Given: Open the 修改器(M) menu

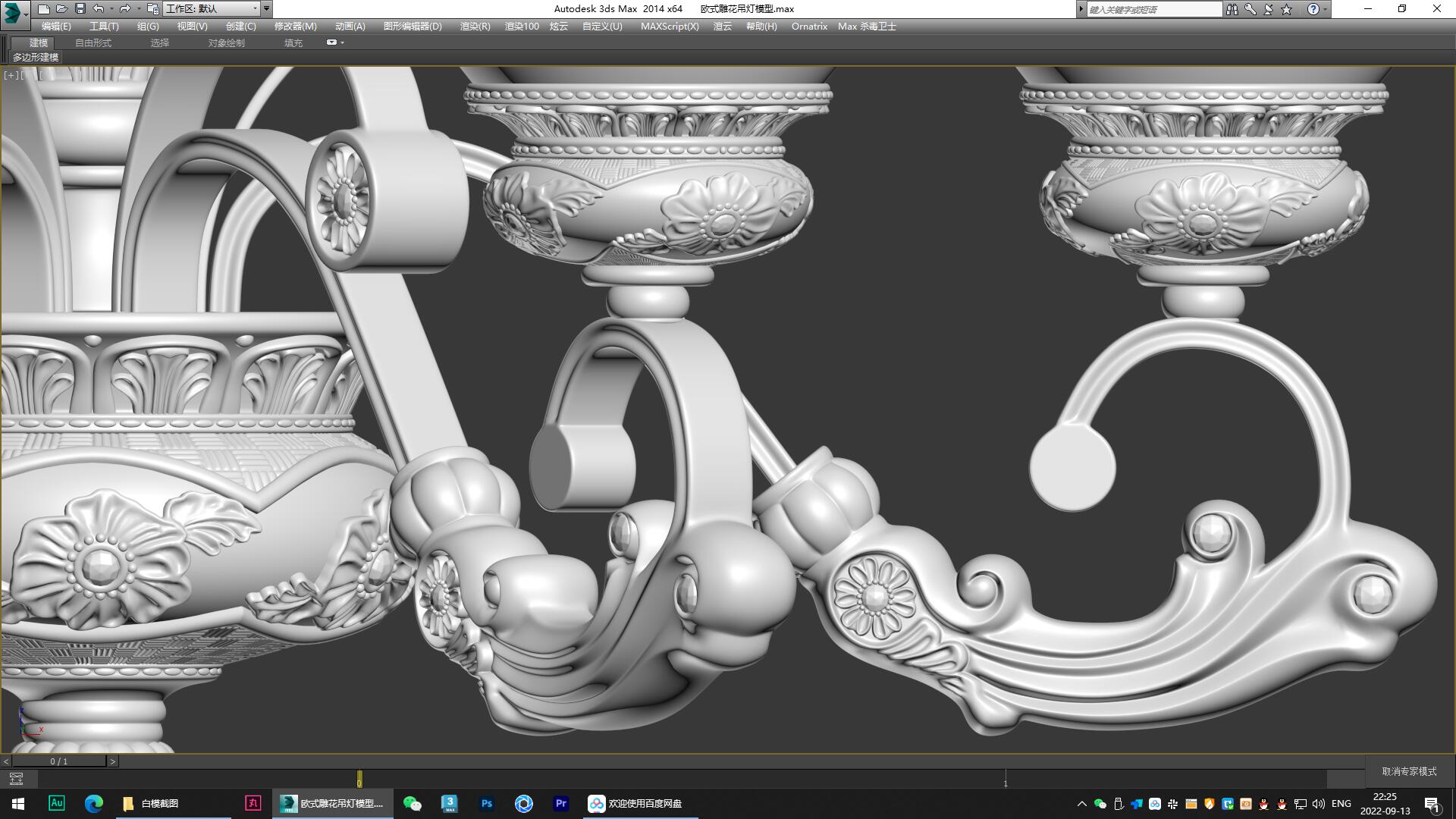Looking at the screenshot, I should pos(295,26).
